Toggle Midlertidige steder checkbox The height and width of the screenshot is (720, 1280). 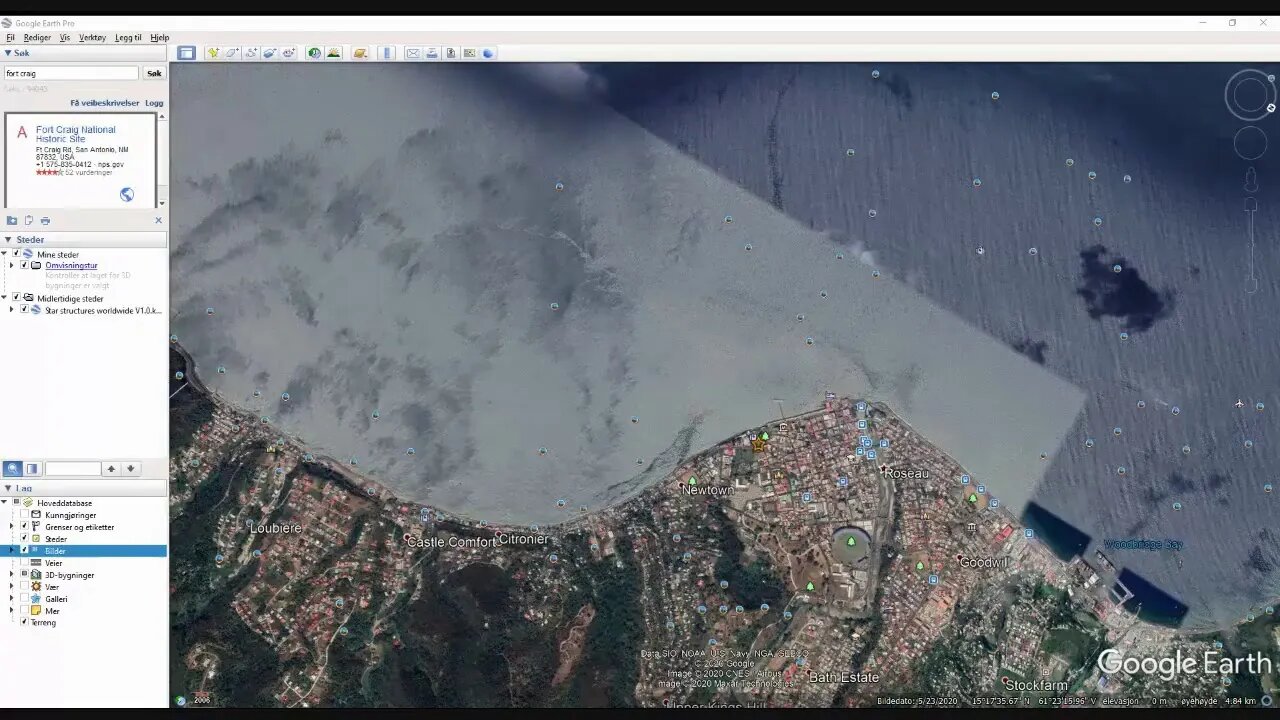[16, 298]
